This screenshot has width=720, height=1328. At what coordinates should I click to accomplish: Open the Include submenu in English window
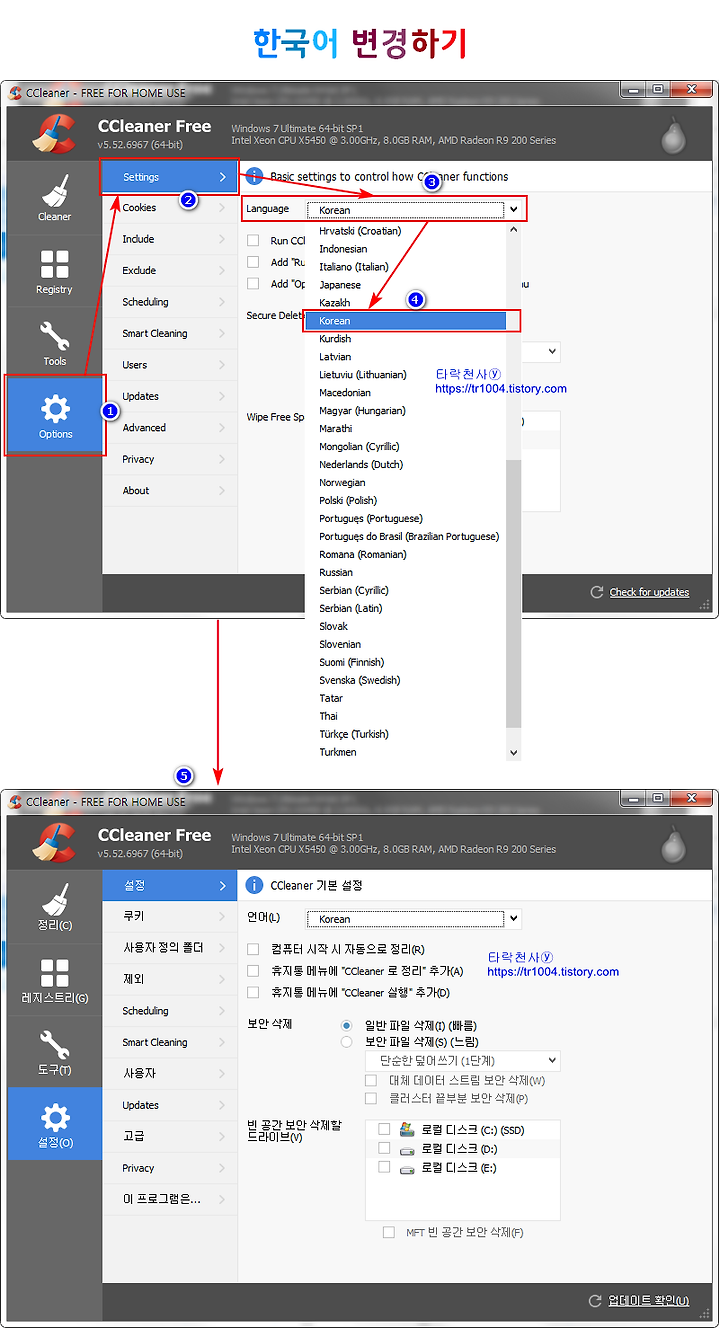[170, 239]
